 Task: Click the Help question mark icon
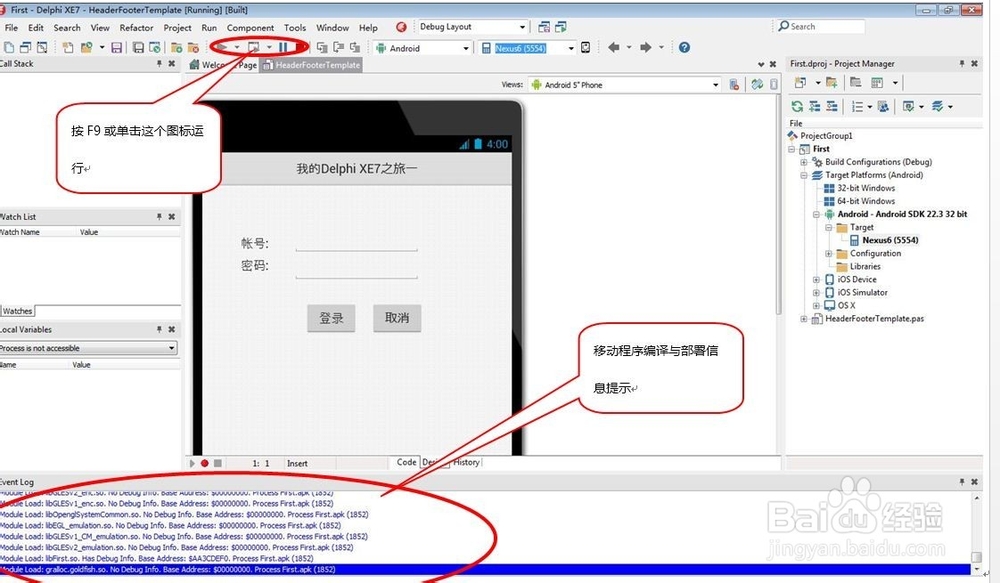pos(684,47)
